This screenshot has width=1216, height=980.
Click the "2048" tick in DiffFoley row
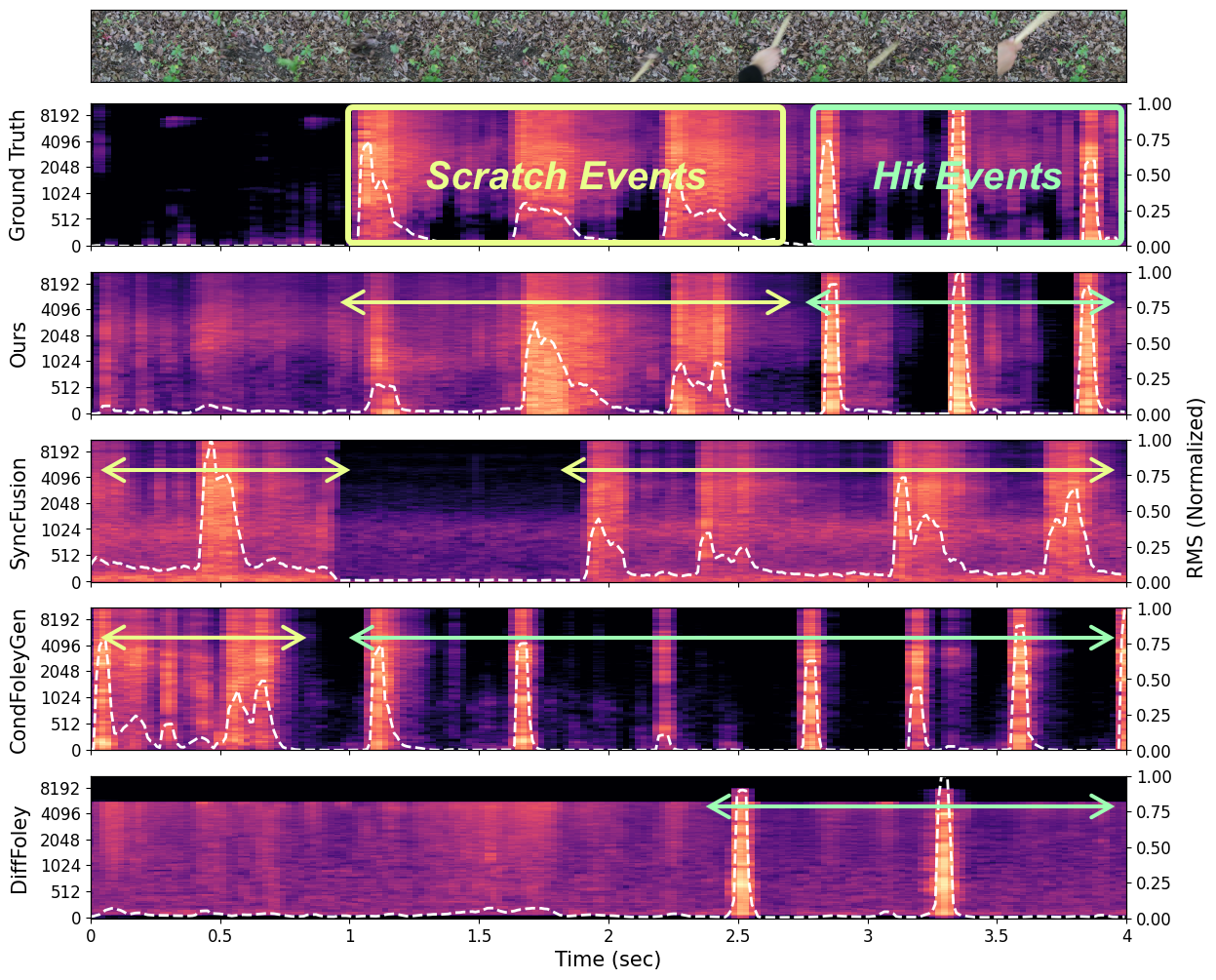point(62,841)
